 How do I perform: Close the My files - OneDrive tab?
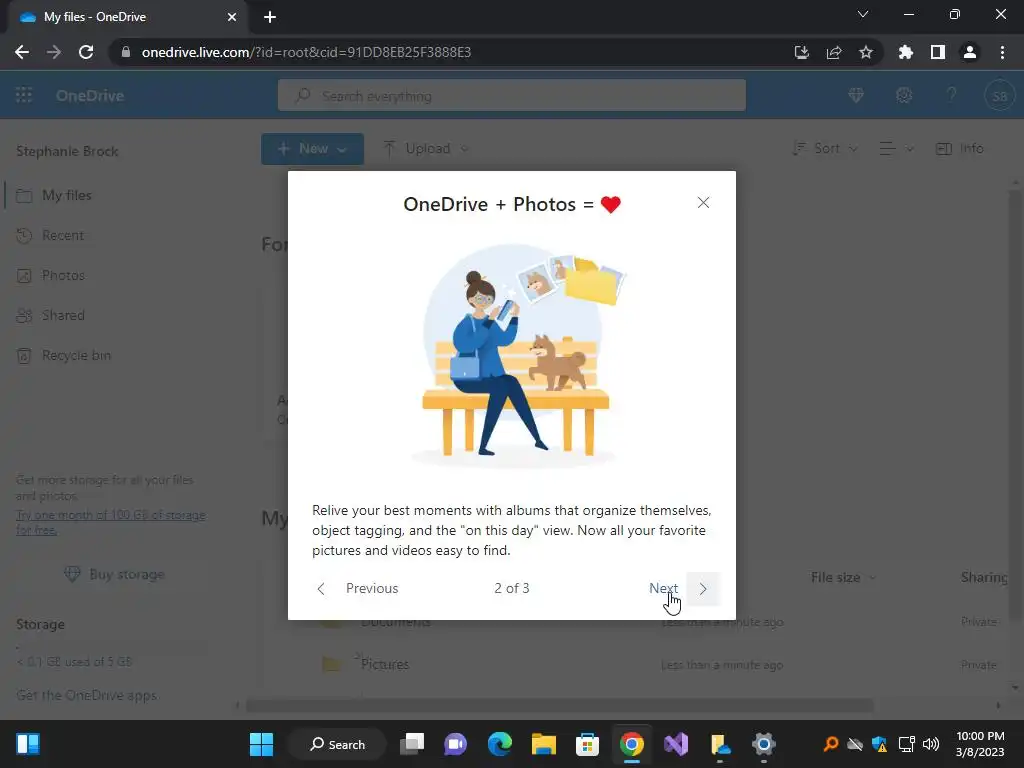coord(232,17)
